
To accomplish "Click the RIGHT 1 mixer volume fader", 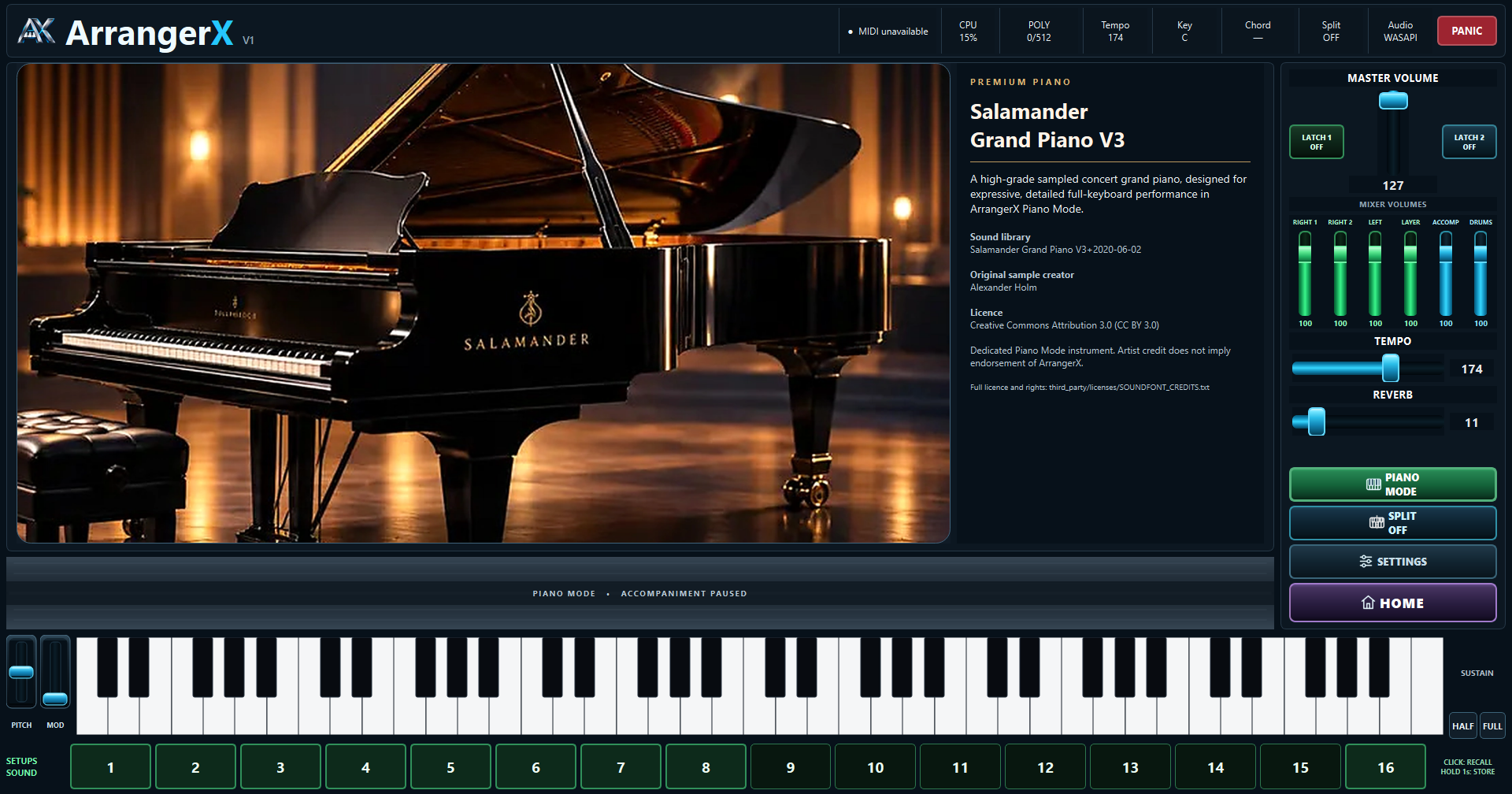I will (1305, 273).
